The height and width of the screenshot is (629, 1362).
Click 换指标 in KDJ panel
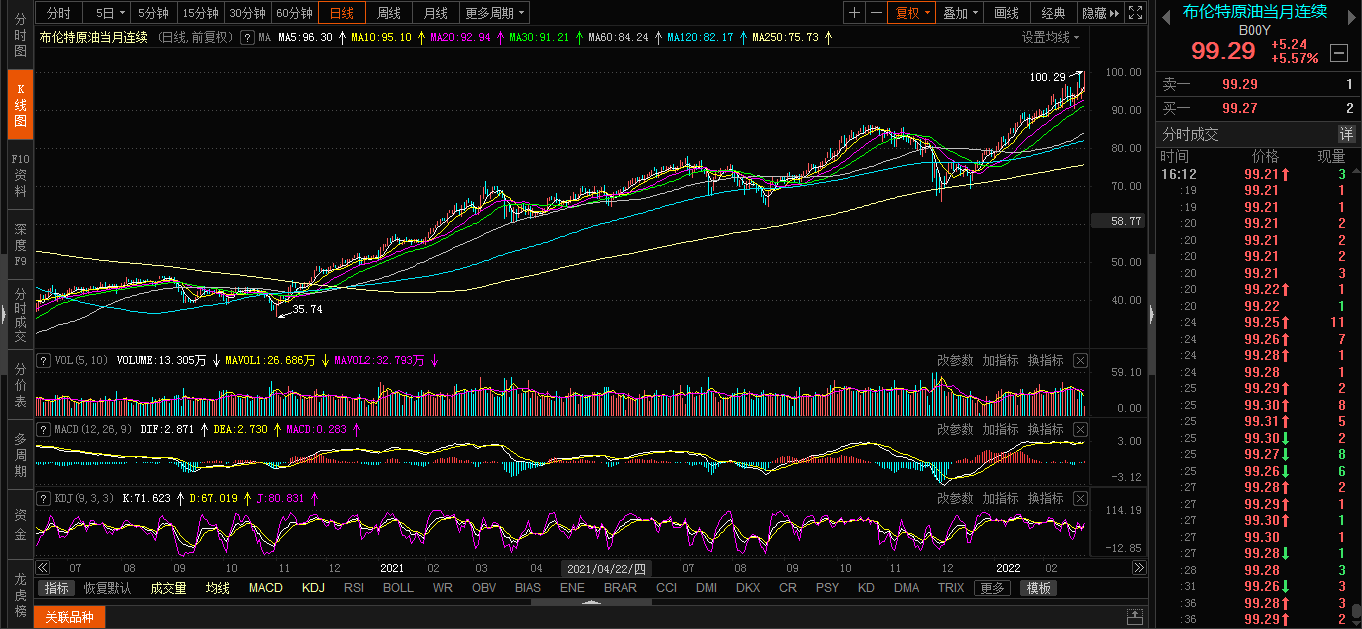pos(1046,498)
